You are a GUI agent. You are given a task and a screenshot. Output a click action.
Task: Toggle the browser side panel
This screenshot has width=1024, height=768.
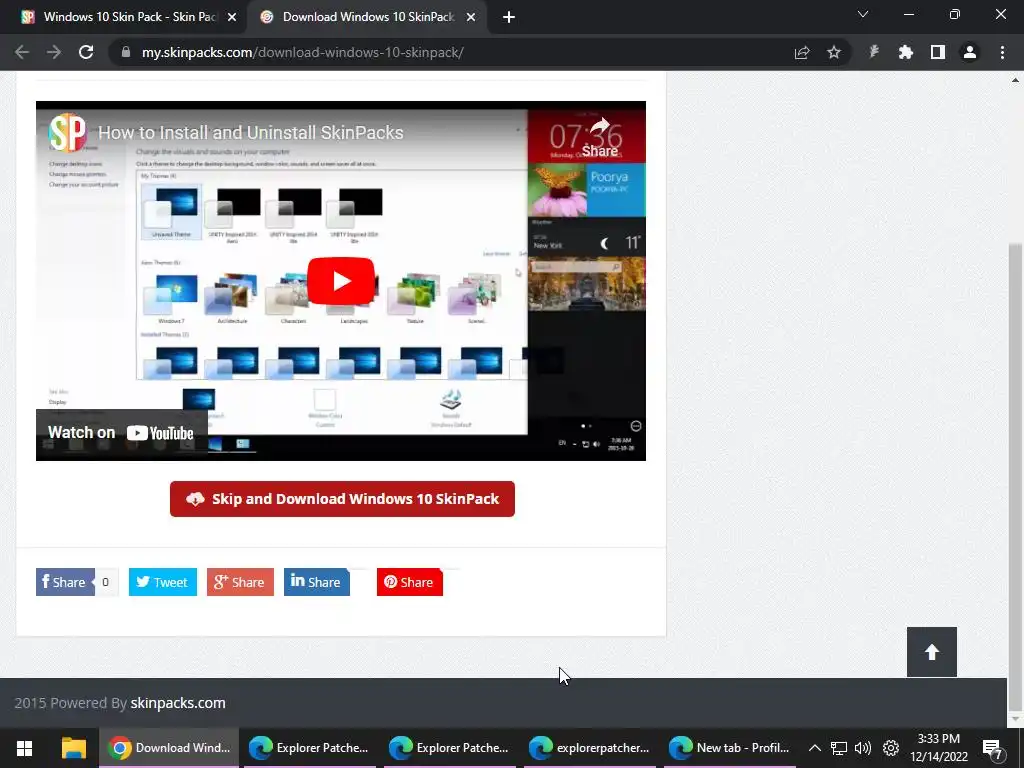point(938,52)
